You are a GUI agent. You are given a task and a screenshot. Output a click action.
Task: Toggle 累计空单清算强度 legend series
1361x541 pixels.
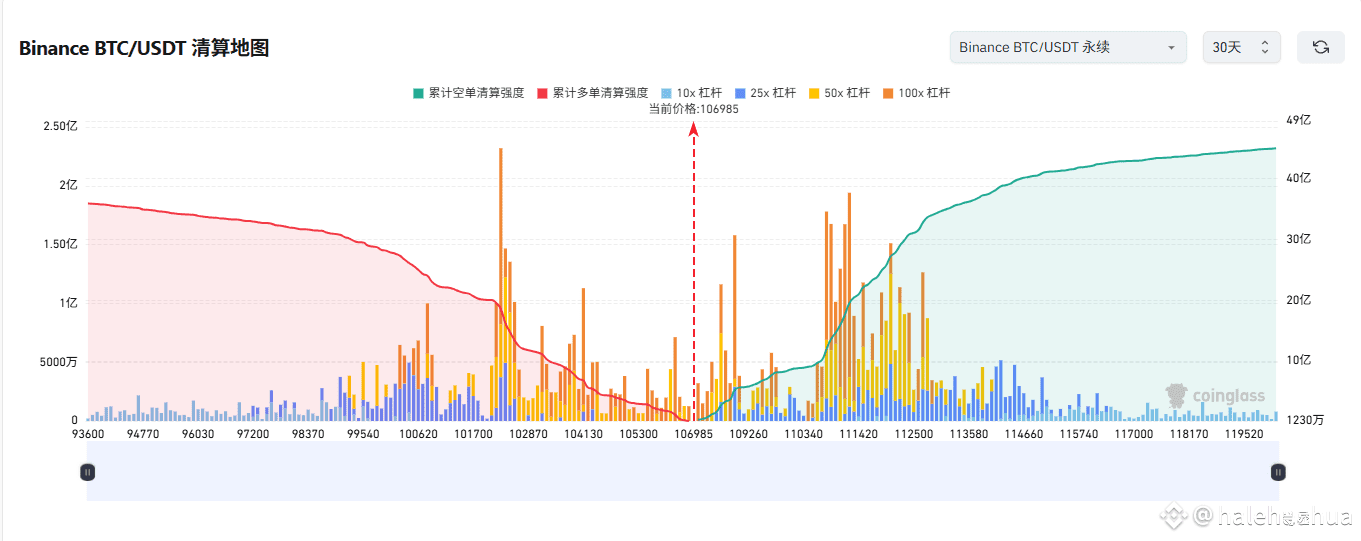(468, 93)
